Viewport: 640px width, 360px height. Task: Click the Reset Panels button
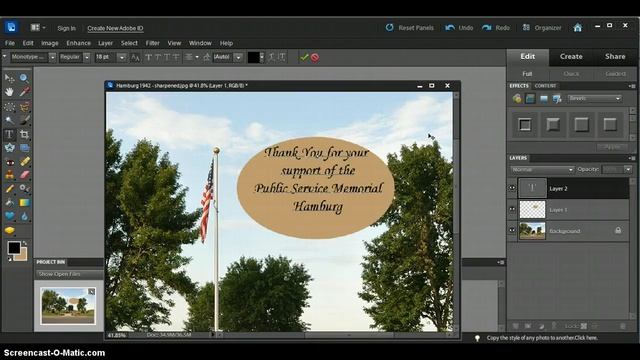tap(409, 28)
